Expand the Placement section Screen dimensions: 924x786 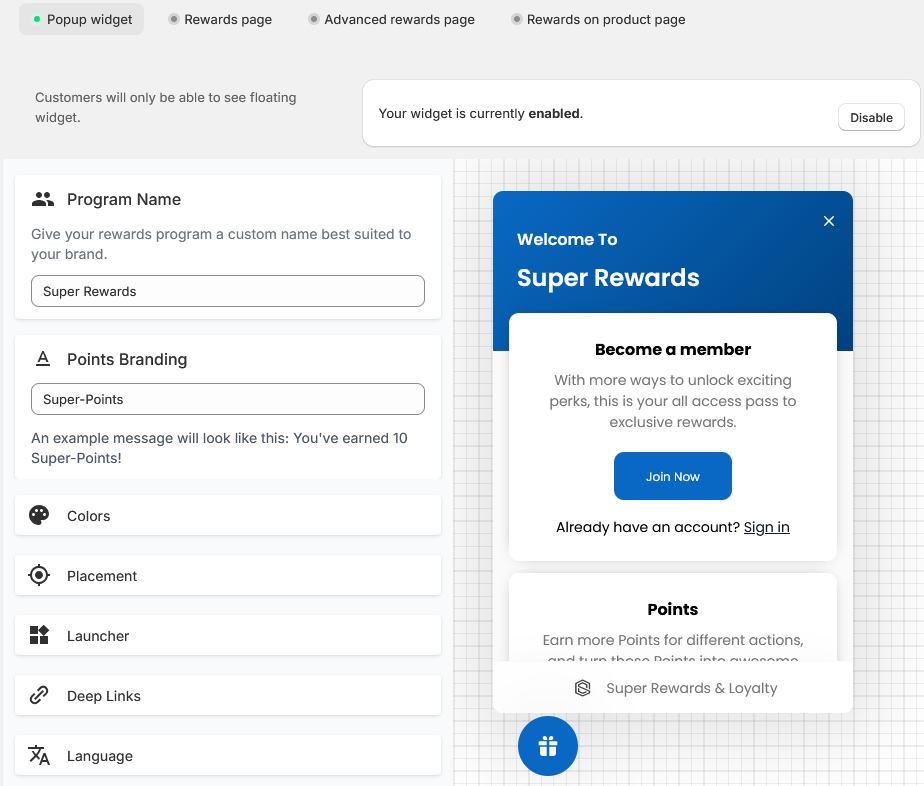click(x=228, y=576)
